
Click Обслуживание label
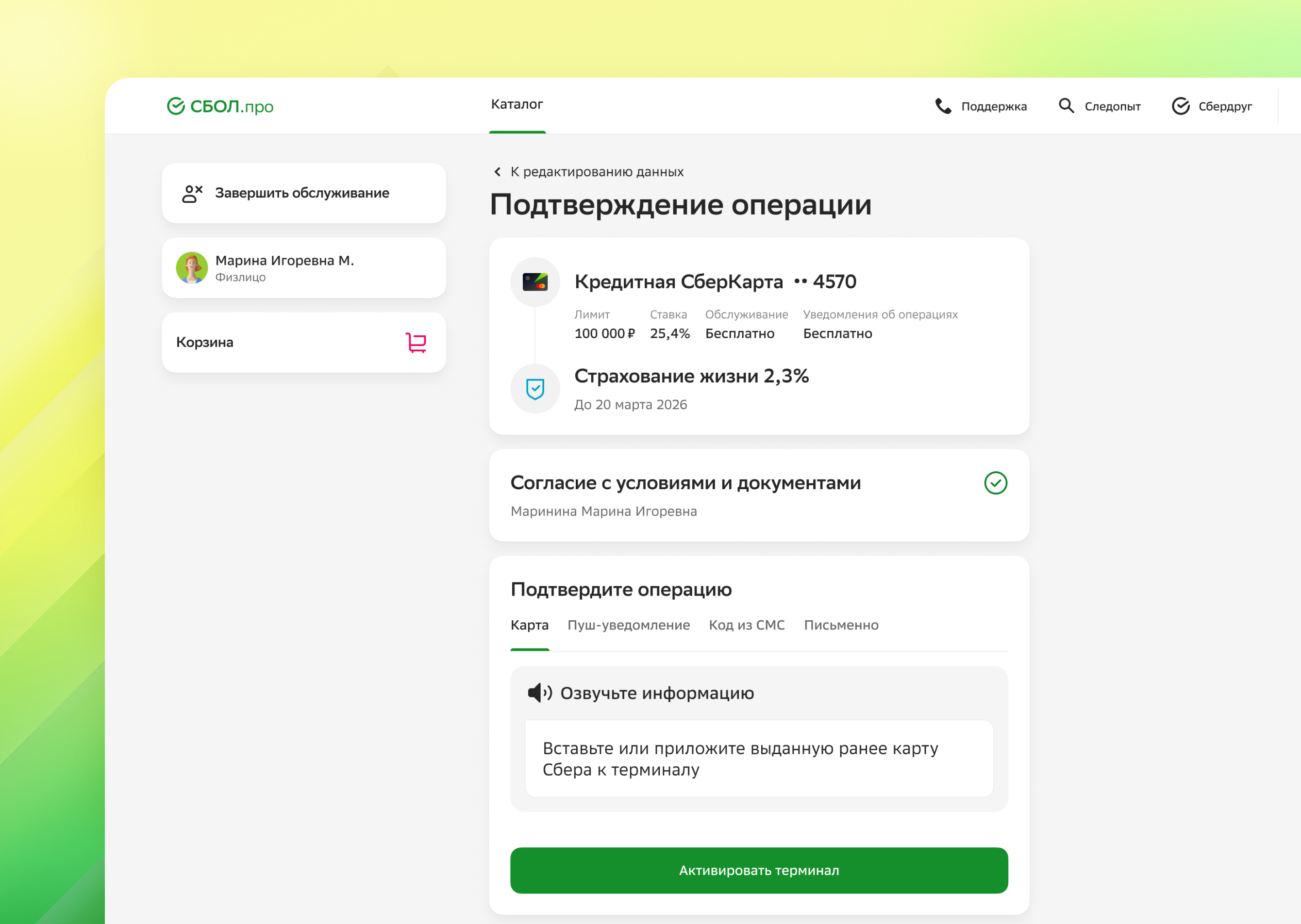[x=747, y=314]
